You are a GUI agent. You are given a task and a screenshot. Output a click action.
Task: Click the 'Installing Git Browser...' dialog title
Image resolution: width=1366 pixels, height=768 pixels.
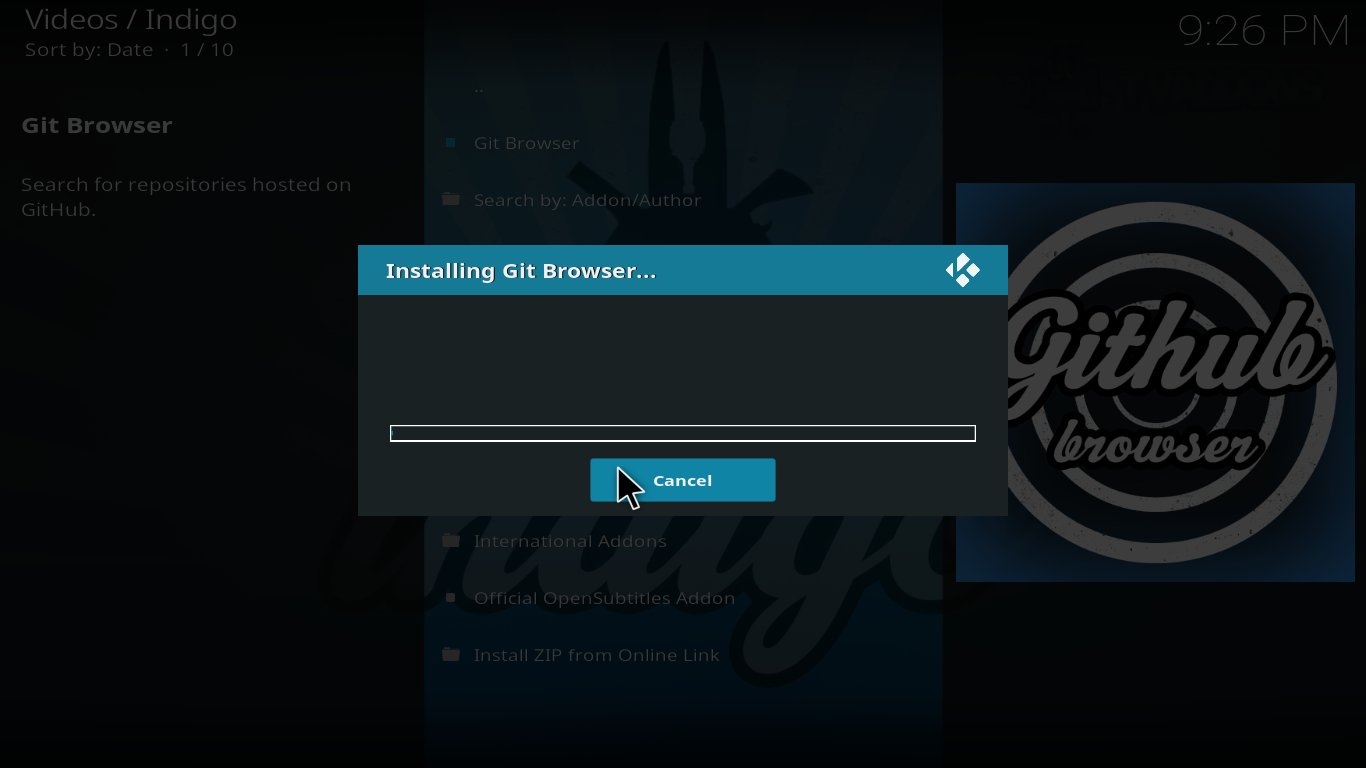(520, 271)
